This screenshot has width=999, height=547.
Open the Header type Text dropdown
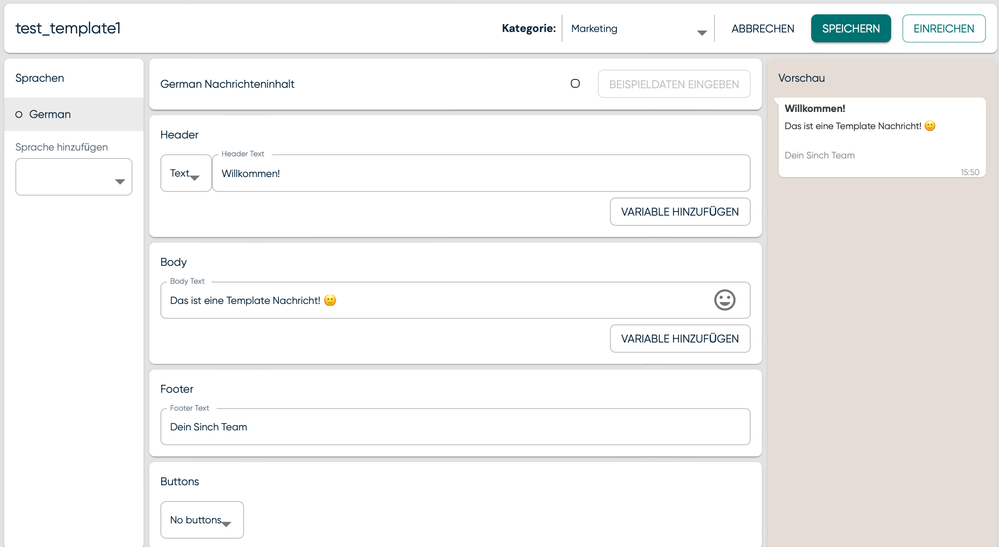point(185,173)
